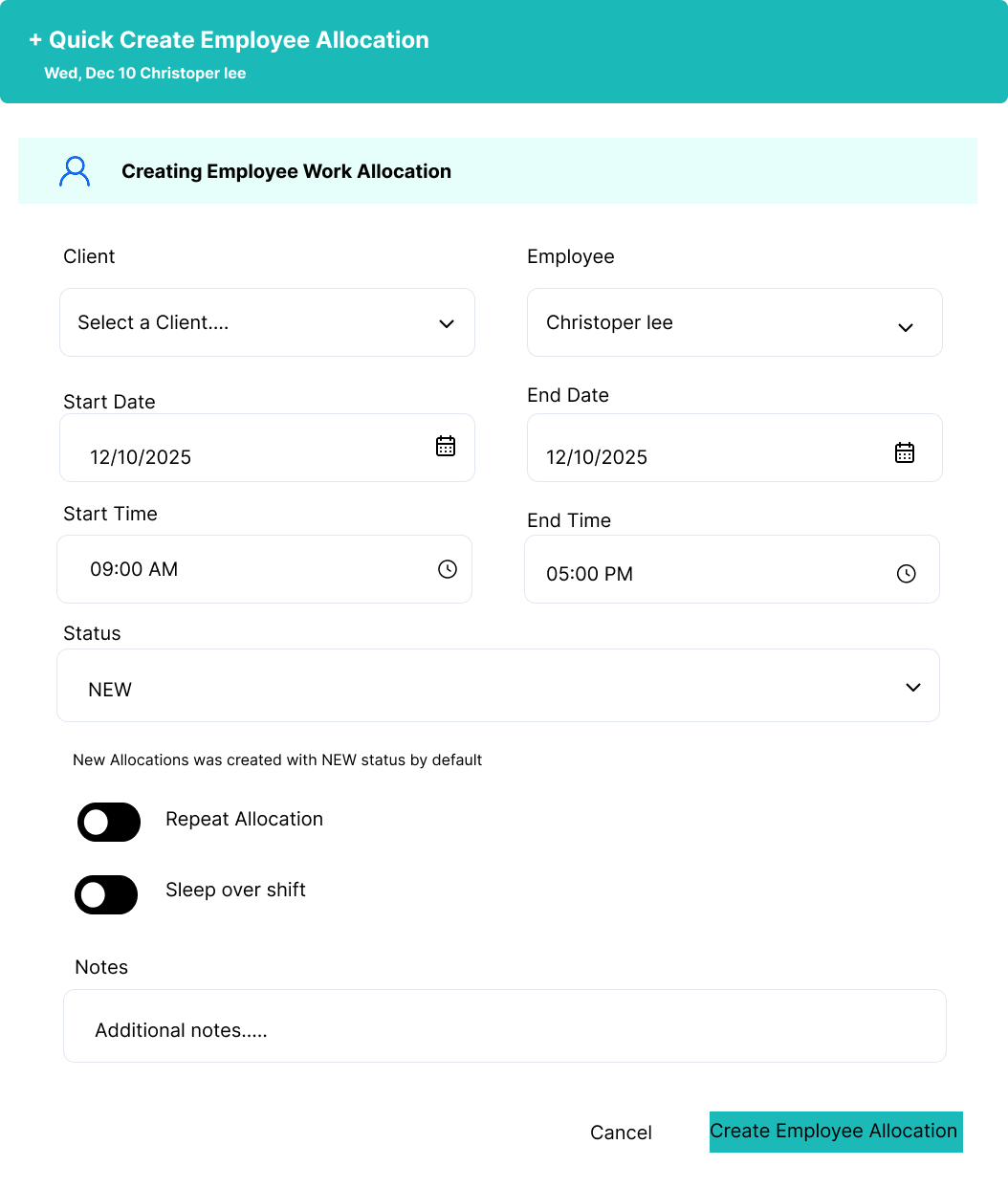Click the Start Time clock icon
This screenshot has height=1188, width=1008.
click(x=448, y=569)
